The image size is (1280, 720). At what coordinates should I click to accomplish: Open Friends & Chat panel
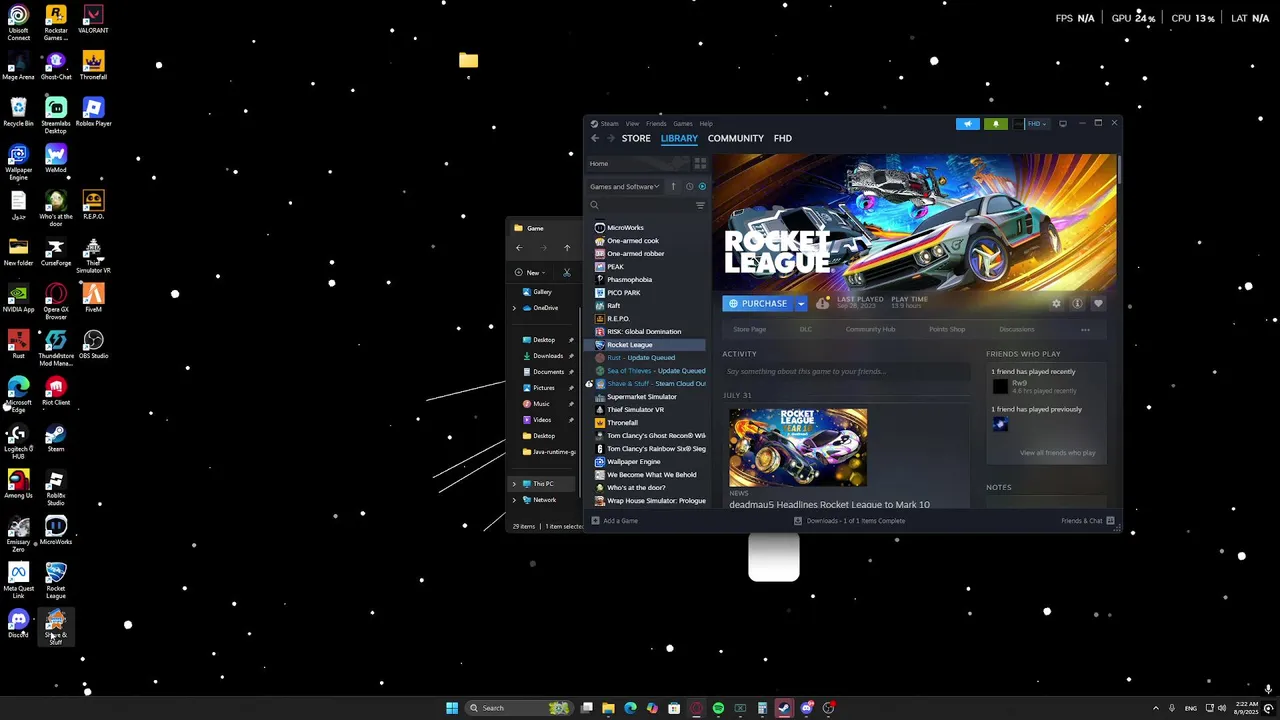pyautogui.click(x=1088, y=521)
